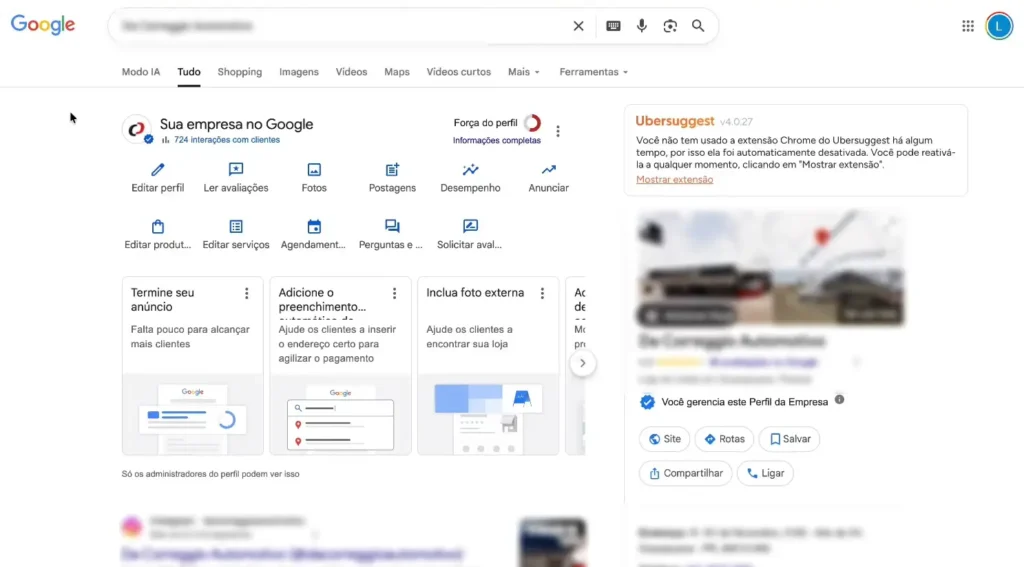The image size is (1024, 567).
Task: Go to the Google logo homepage
Action: coord(43,25)
